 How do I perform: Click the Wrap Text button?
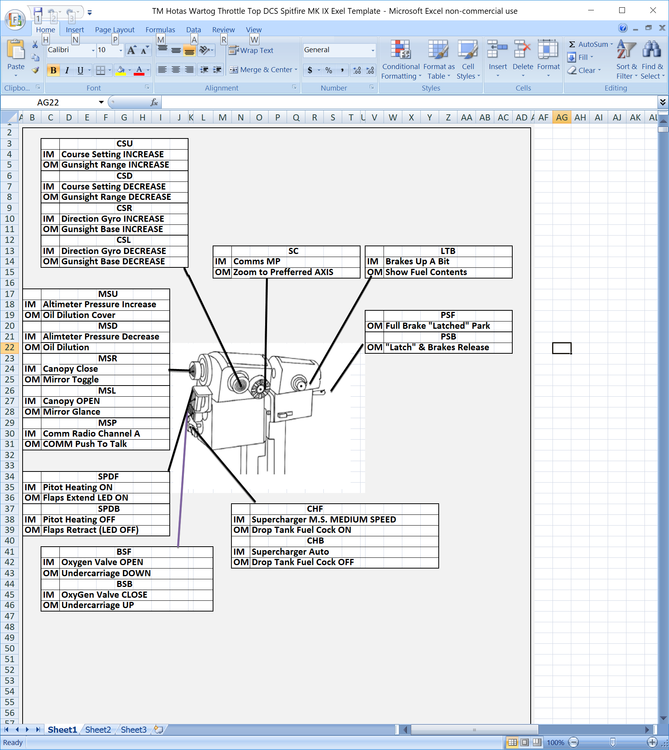tap(251, 50)
